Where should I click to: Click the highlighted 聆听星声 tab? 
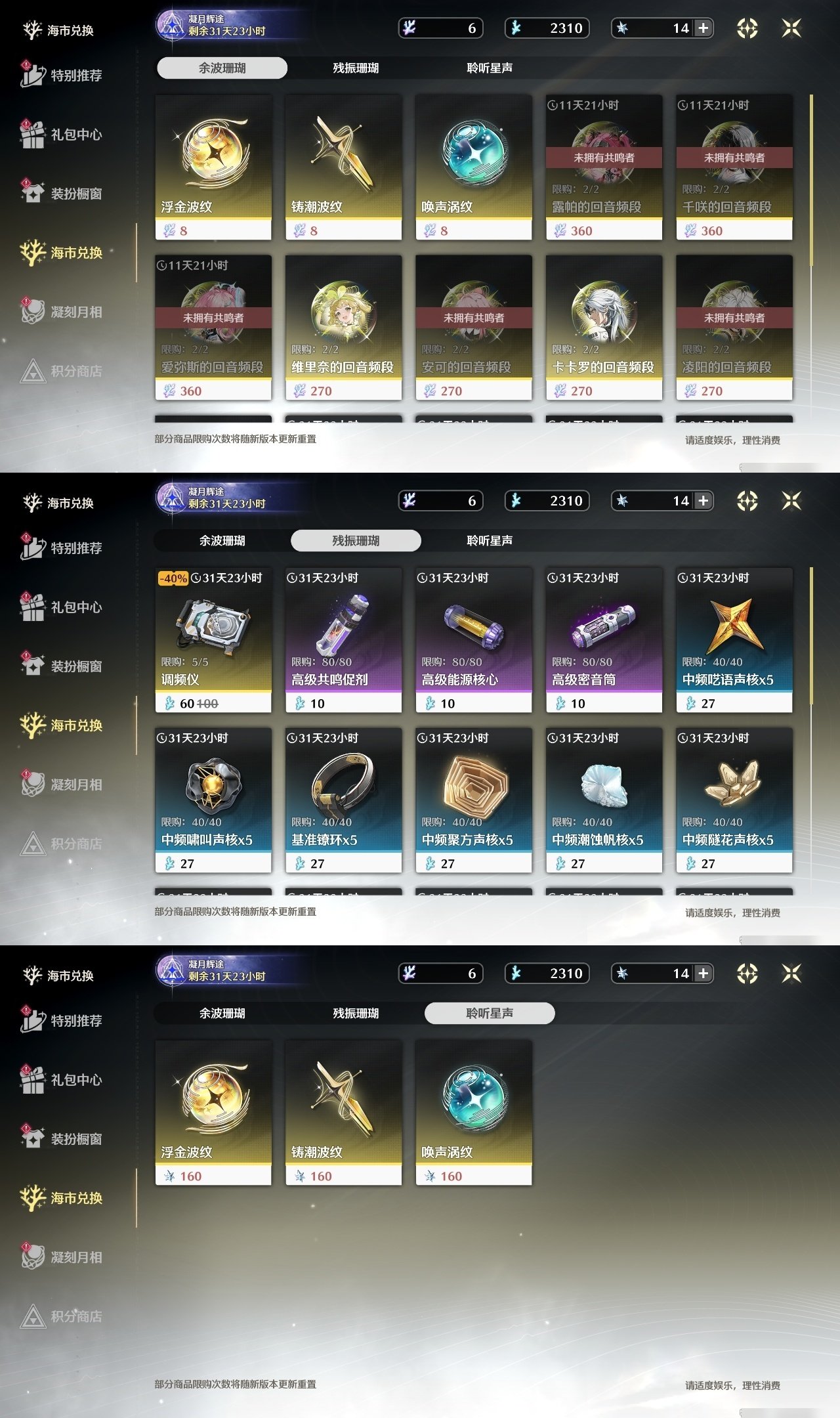pyautogui.click(x=490, y=1014)
